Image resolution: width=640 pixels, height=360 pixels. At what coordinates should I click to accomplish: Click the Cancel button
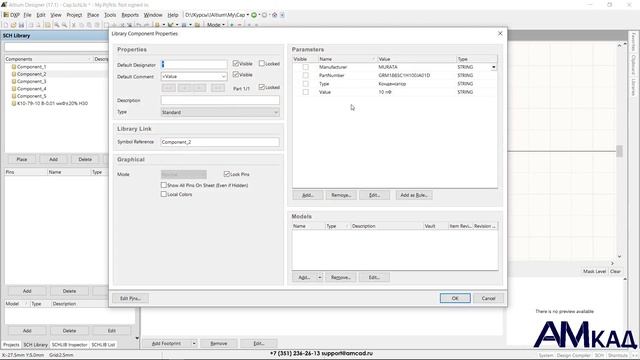(488, 298)
